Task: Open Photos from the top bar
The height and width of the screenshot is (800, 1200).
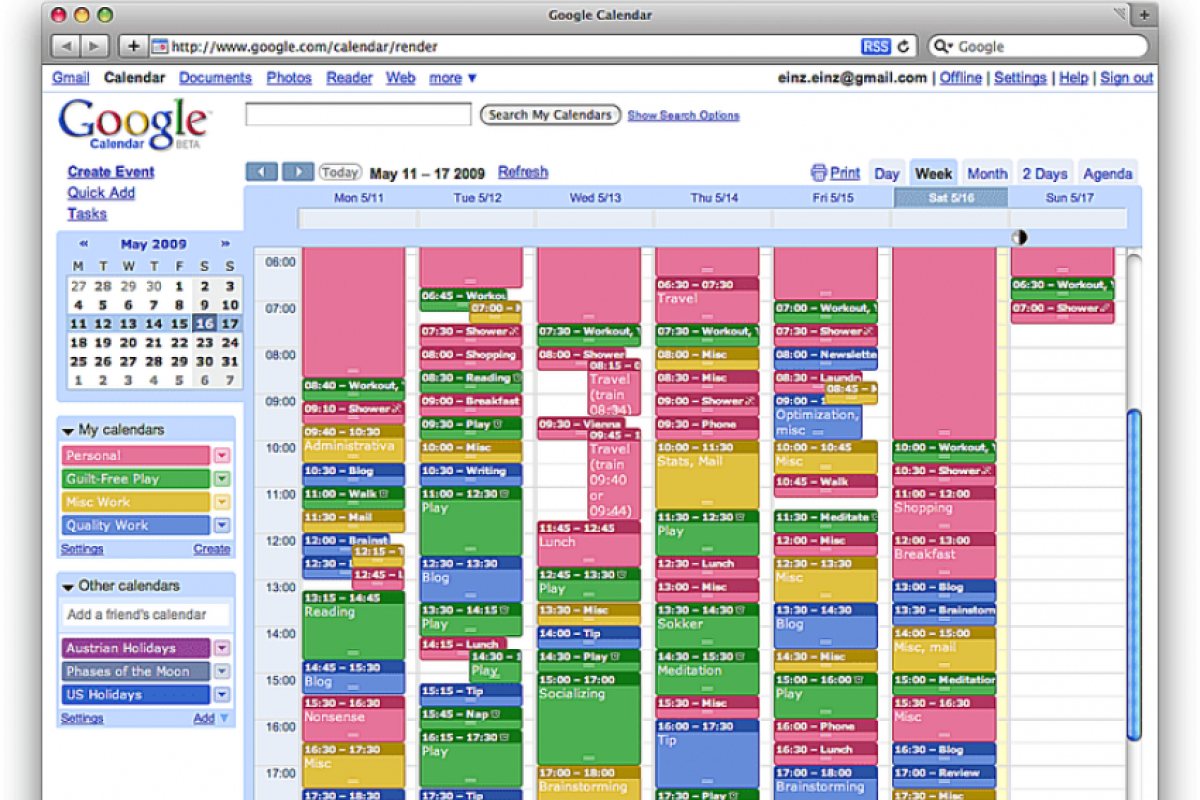Action: pyautogui.click(x=289, y=78)
